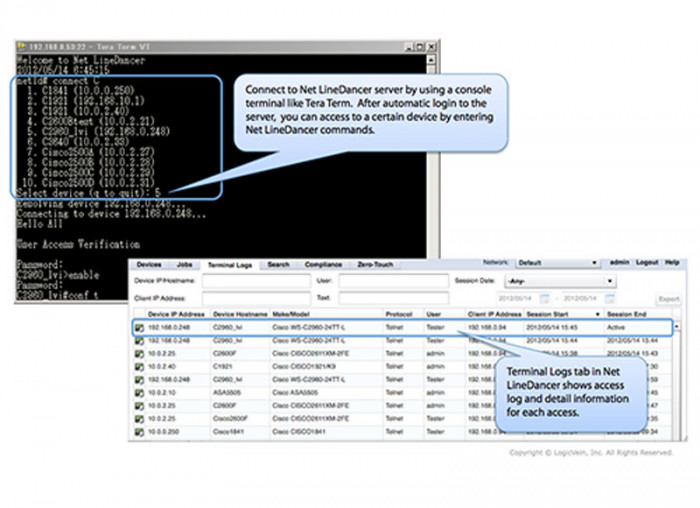Click the admin user link
The height and width of the screenshot is (508, 700).
click(x=619, y=262)
